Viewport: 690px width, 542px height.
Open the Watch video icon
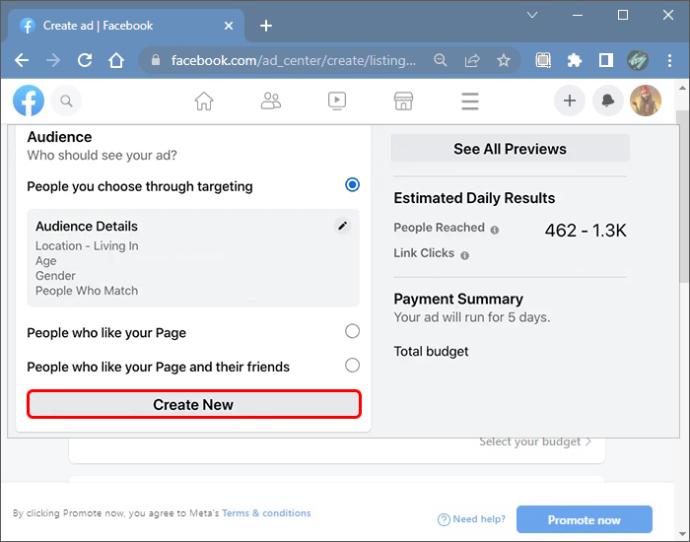pyautogui.click(x=337, y=101)
